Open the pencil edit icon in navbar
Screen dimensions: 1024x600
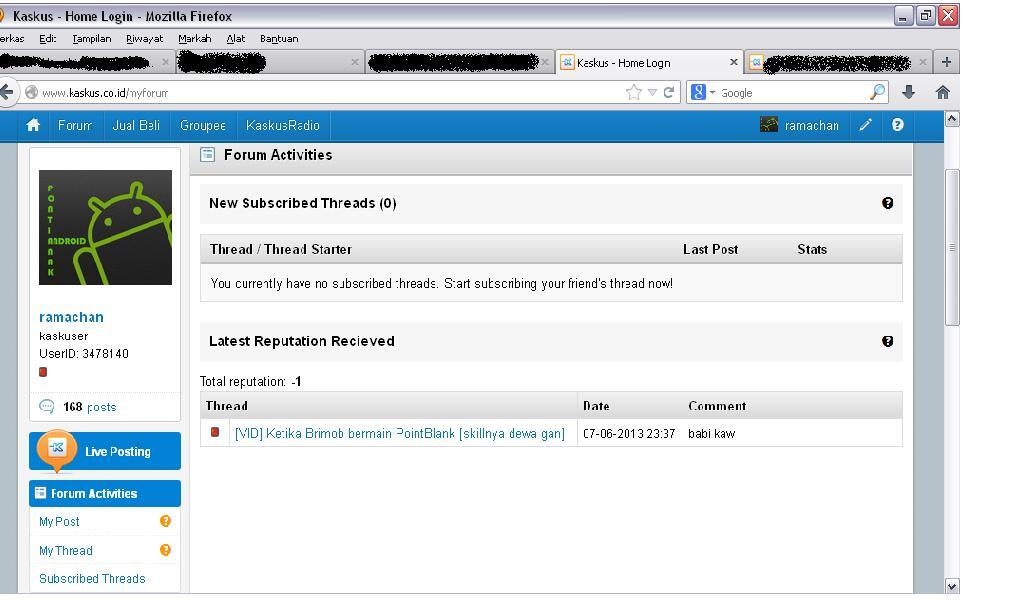coord(865,125)
